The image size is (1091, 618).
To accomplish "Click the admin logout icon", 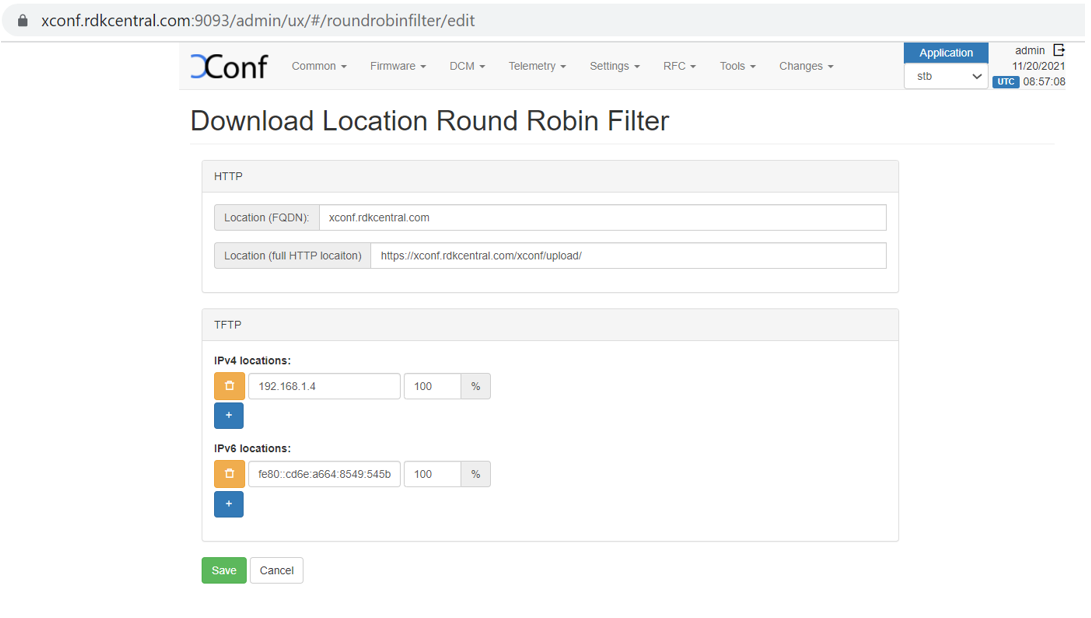I will point(1059,50).
